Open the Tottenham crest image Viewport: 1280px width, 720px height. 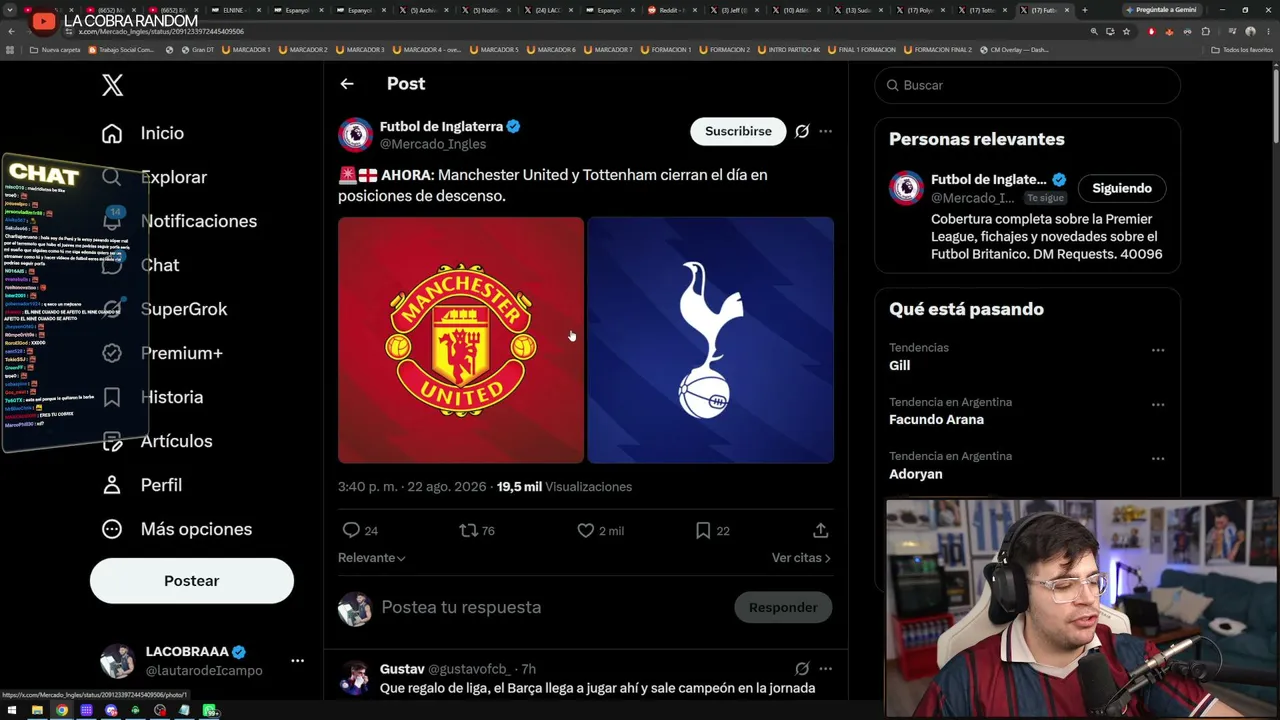710,340
